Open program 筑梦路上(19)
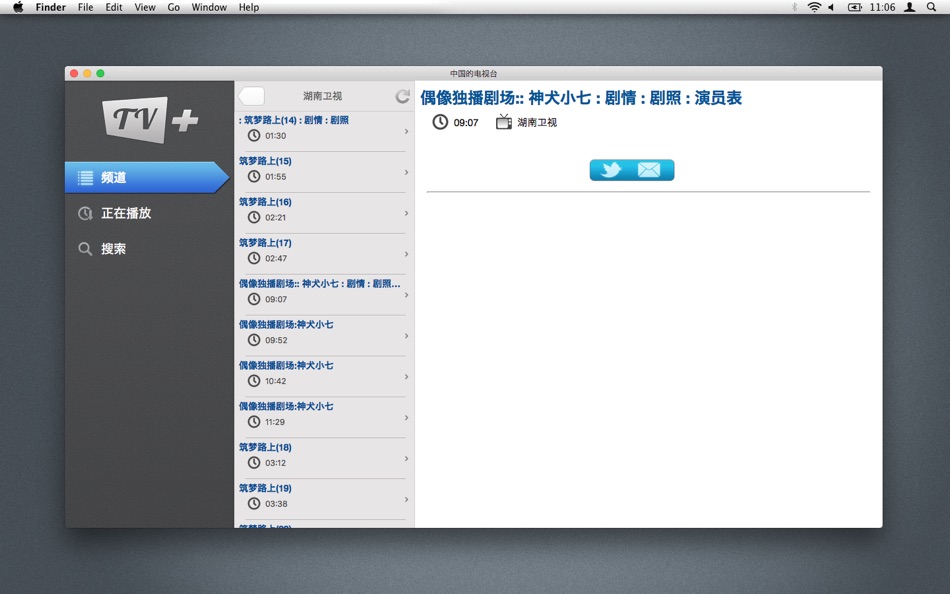 [x=324, y=499]
